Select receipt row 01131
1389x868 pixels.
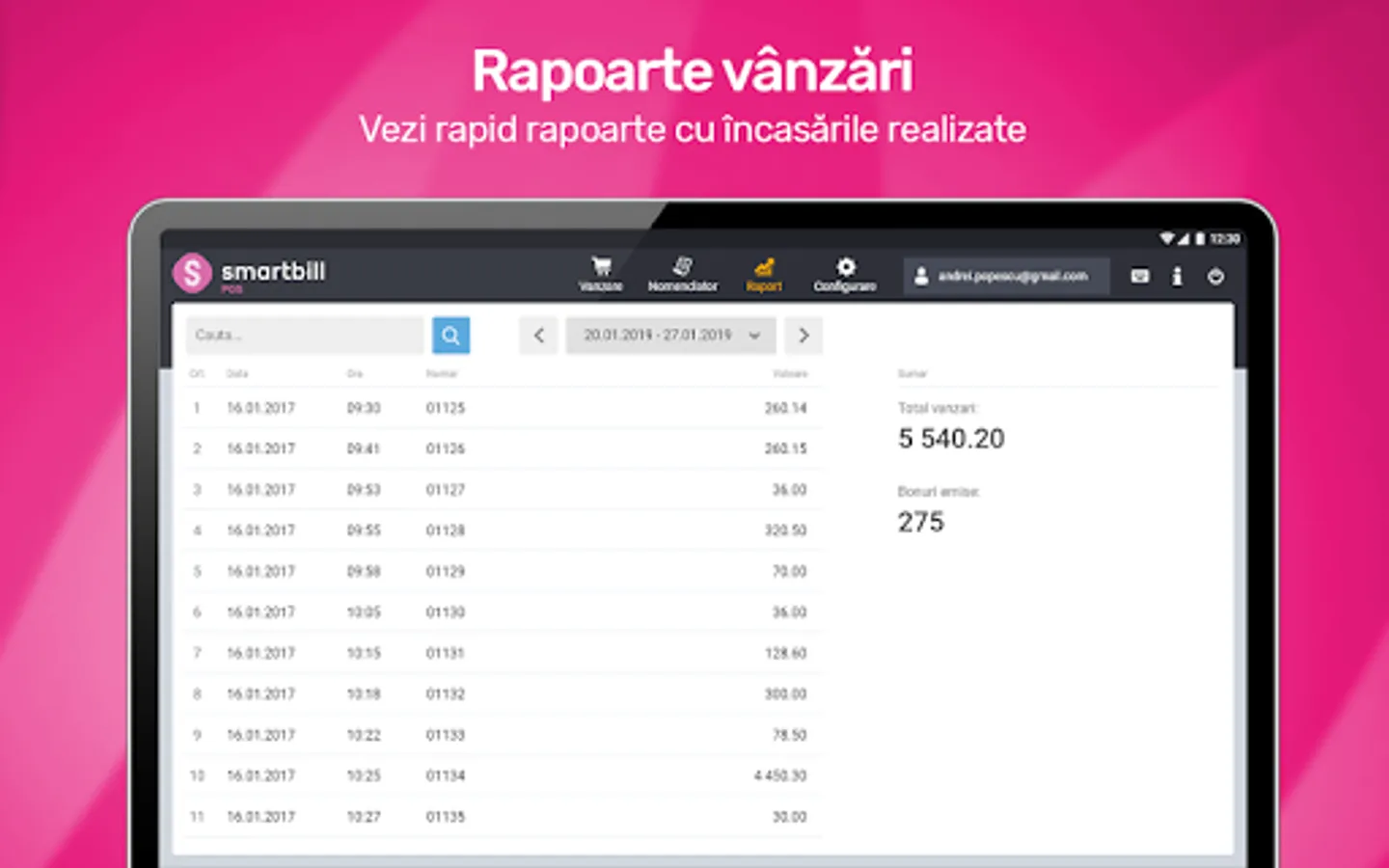click(503, 653)
